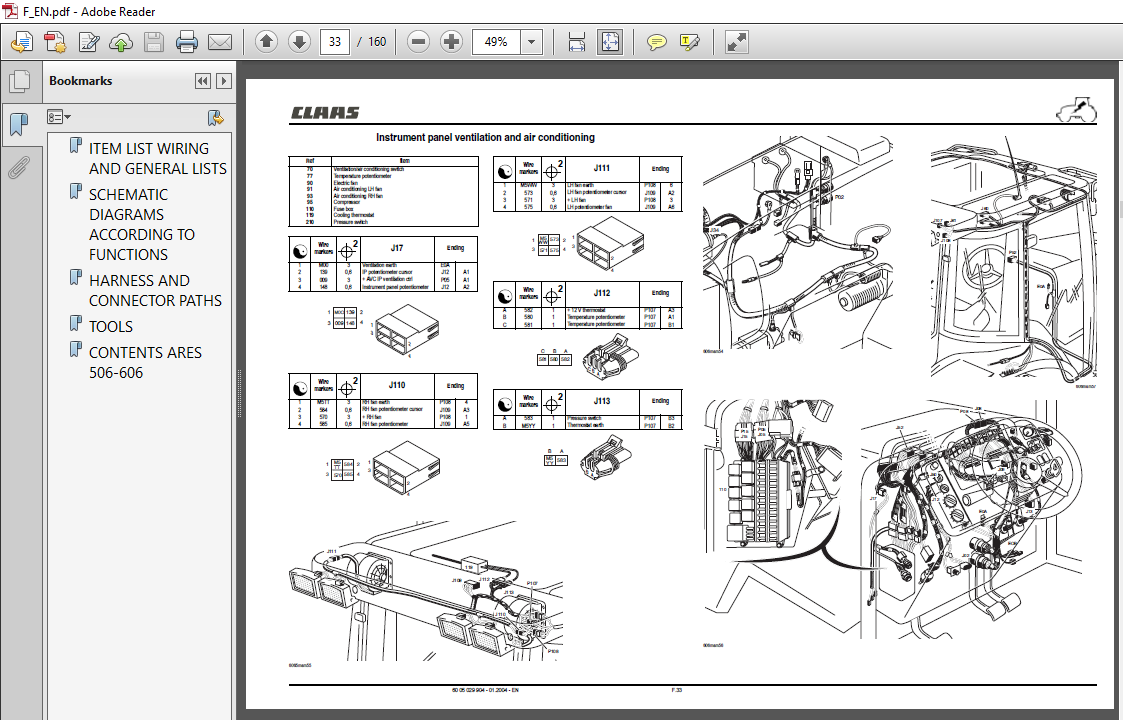Click the CLAAS logo on the page

coord(325,112)
